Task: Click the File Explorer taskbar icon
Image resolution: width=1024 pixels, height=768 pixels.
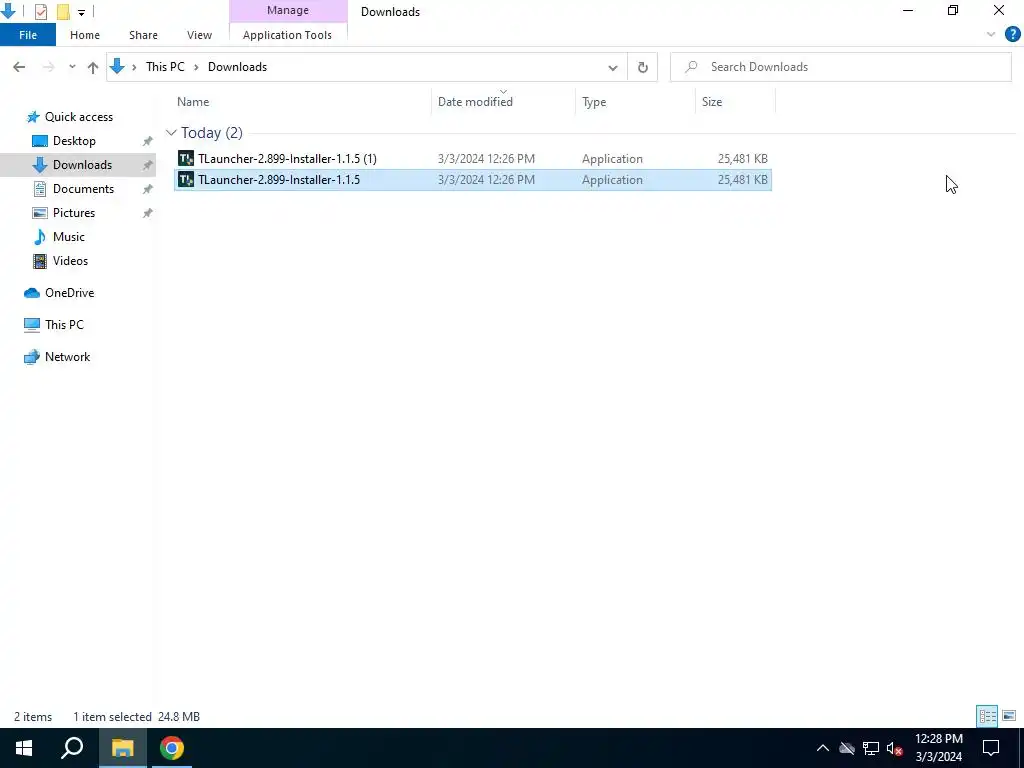Action: [122, 748]
